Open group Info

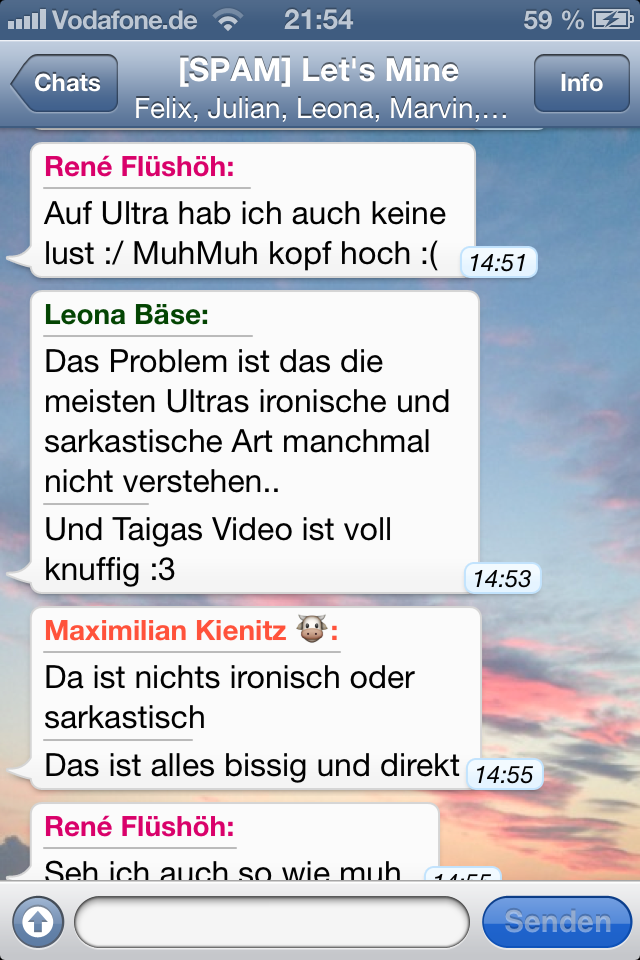coord(581,83)
